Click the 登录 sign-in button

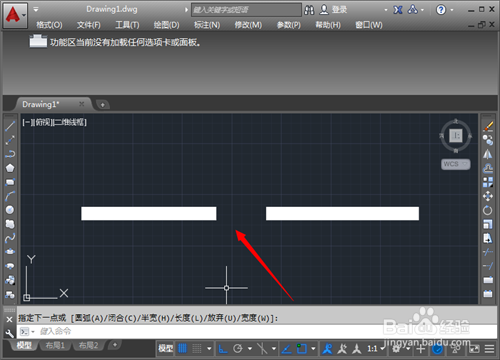tap(333, 10)
